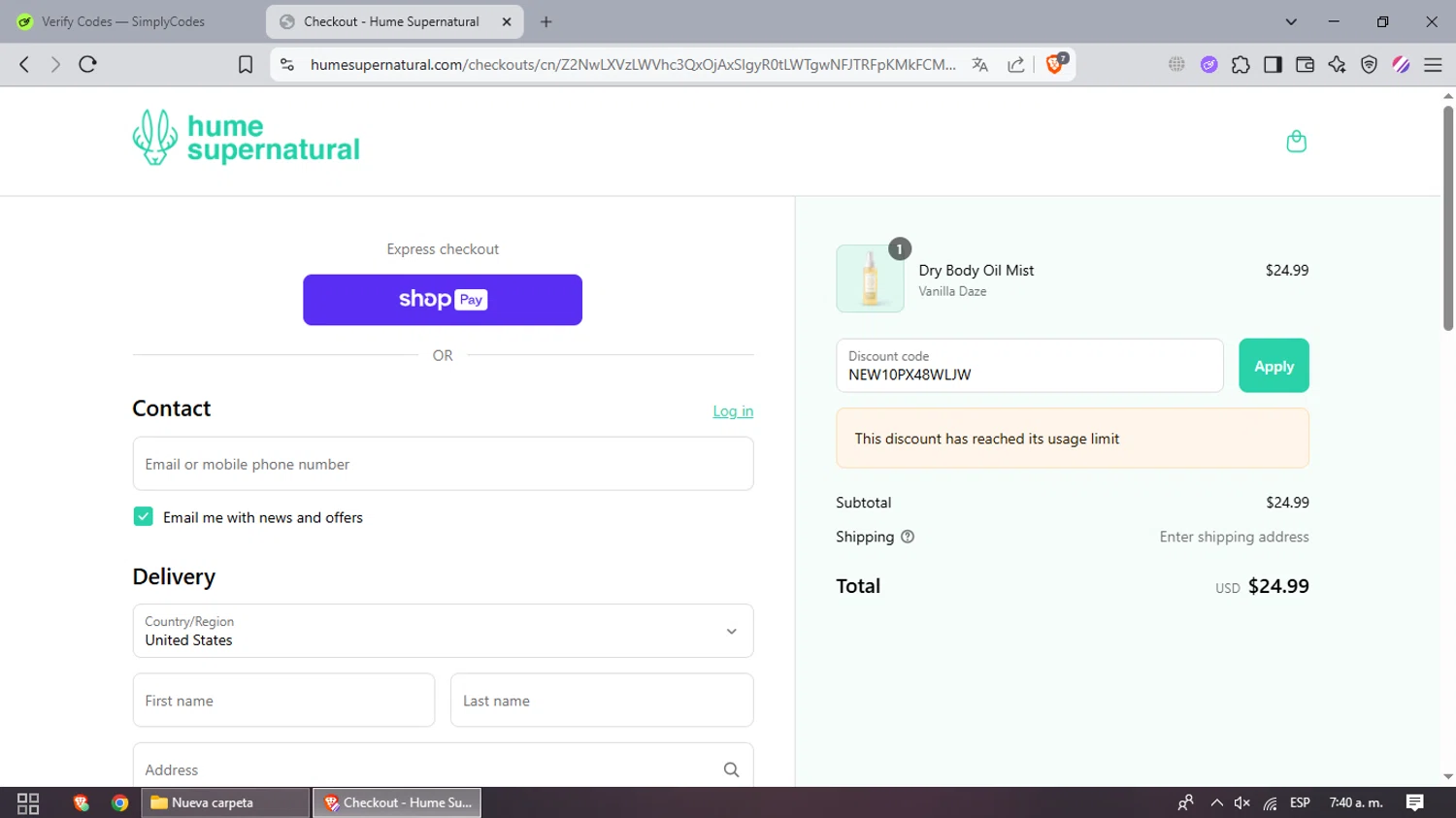The height and width of the screenshot is (818, 1456).
Task: Open Brave Shields lion icon
Action: (x=1056, y=64)
